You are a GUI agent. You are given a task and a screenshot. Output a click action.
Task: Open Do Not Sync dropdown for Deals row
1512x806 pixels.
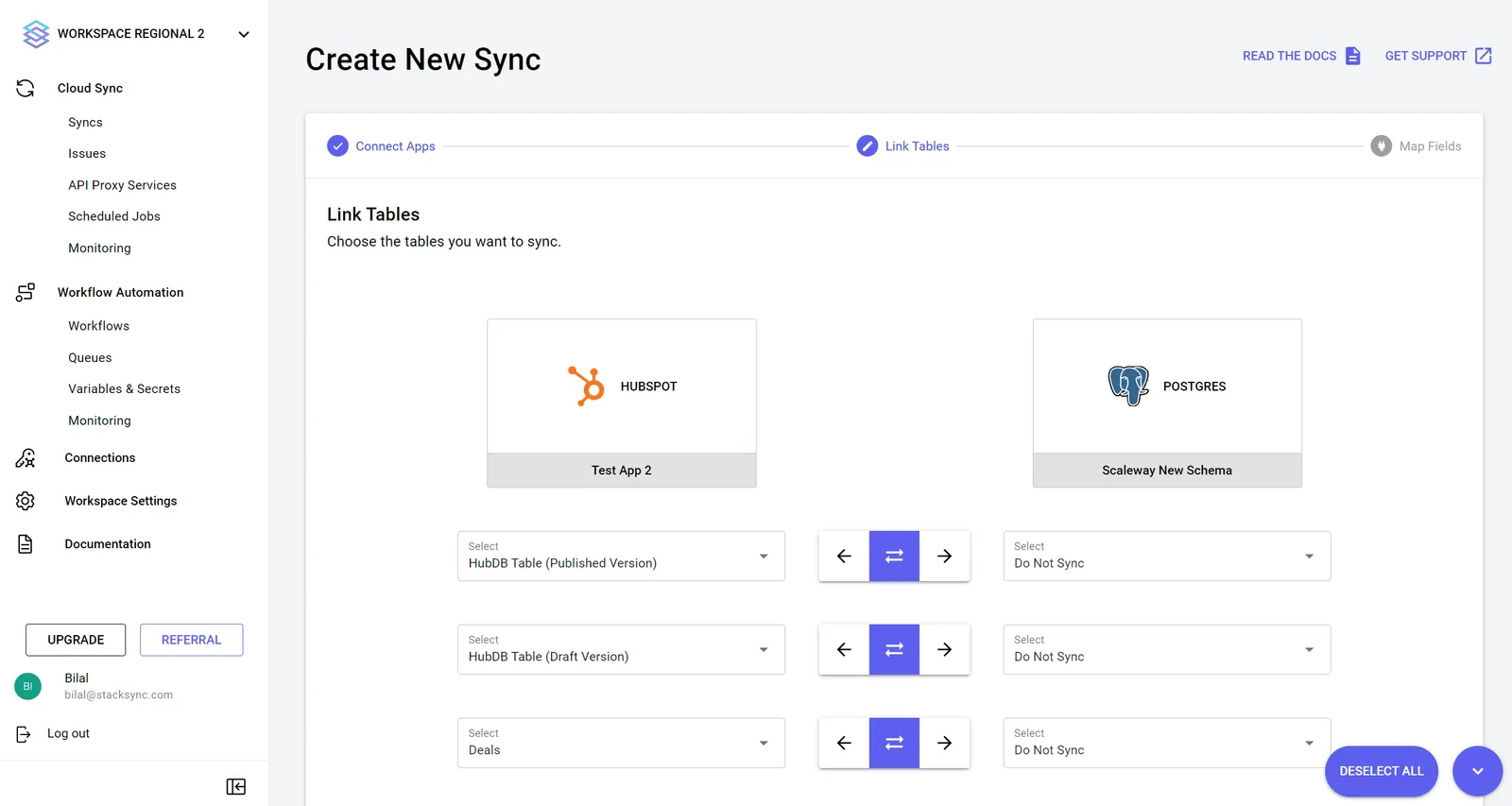pyautogui.click(x=1167, y=743)
